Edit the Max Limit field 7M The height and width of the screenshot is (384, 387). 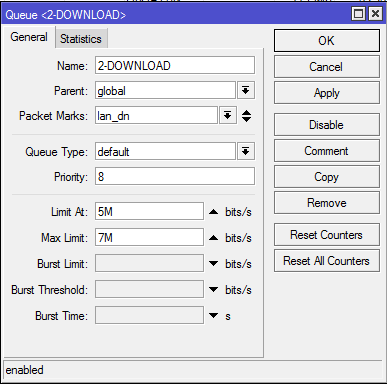[149, 237]
